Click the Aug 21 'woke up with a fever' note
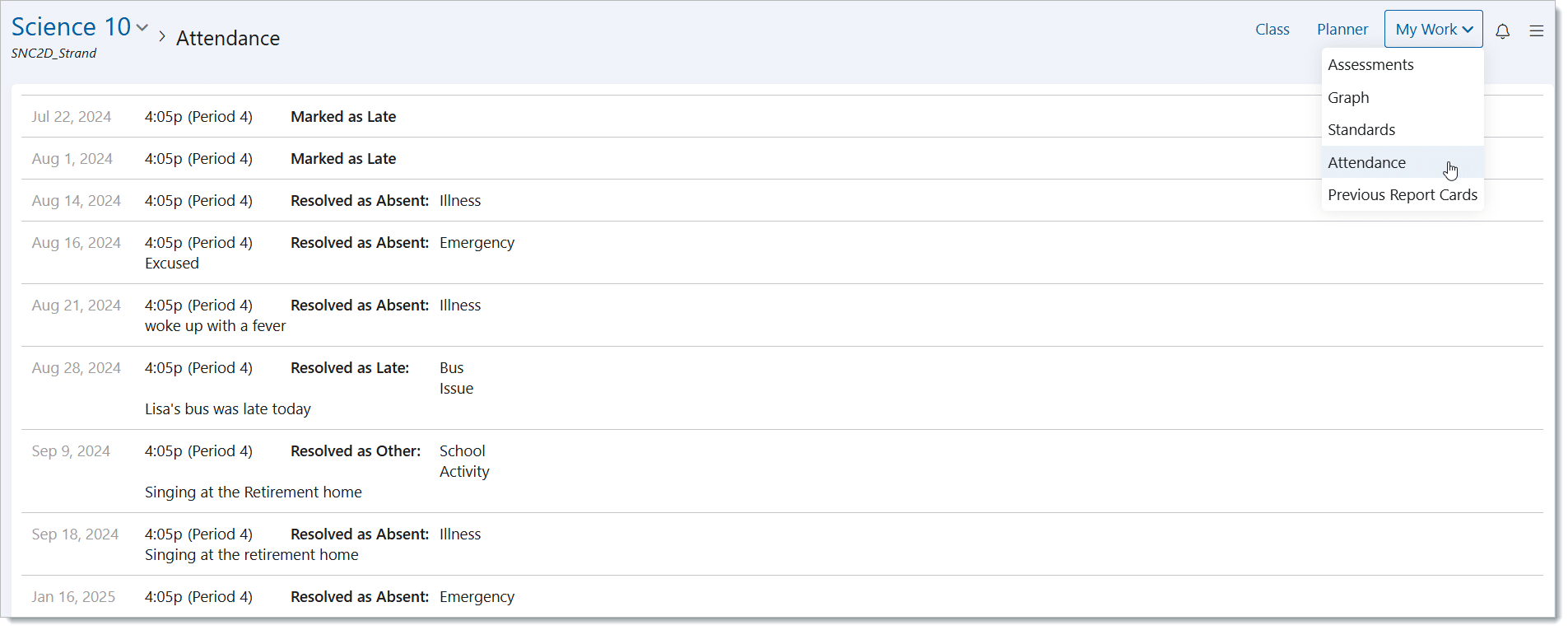This screenshot has height=630, width=1568. click(215, 326)
